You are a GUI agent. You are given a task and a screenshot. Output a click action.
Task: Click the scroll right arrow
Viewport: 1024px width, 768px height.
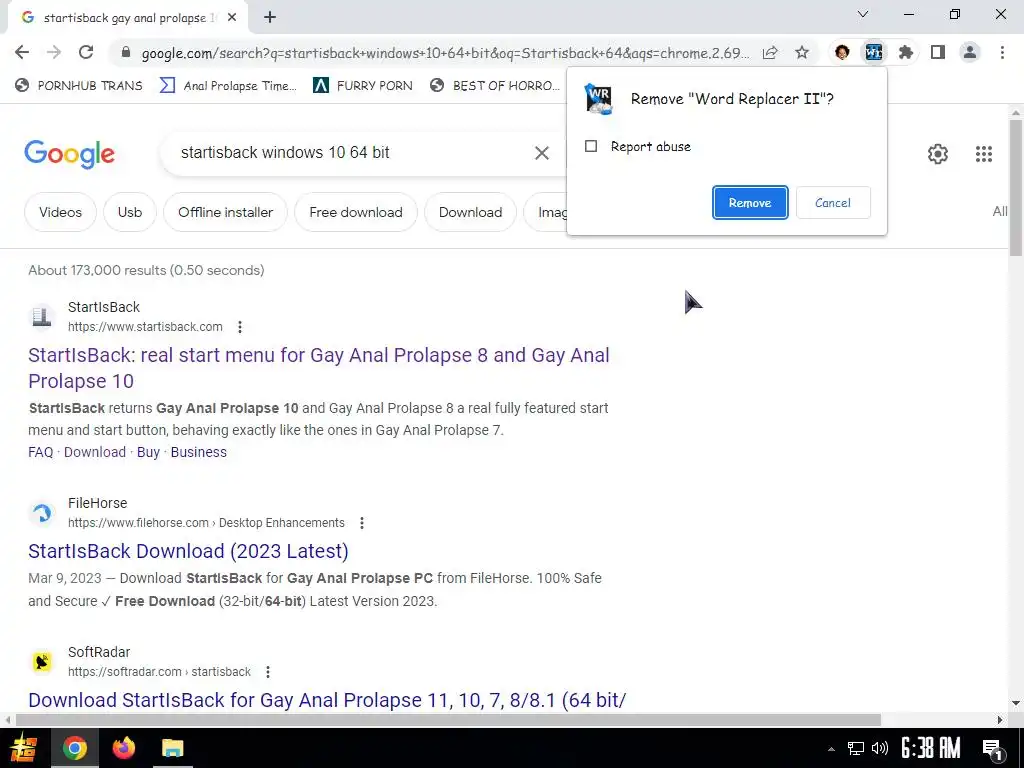pos(1000,720)
